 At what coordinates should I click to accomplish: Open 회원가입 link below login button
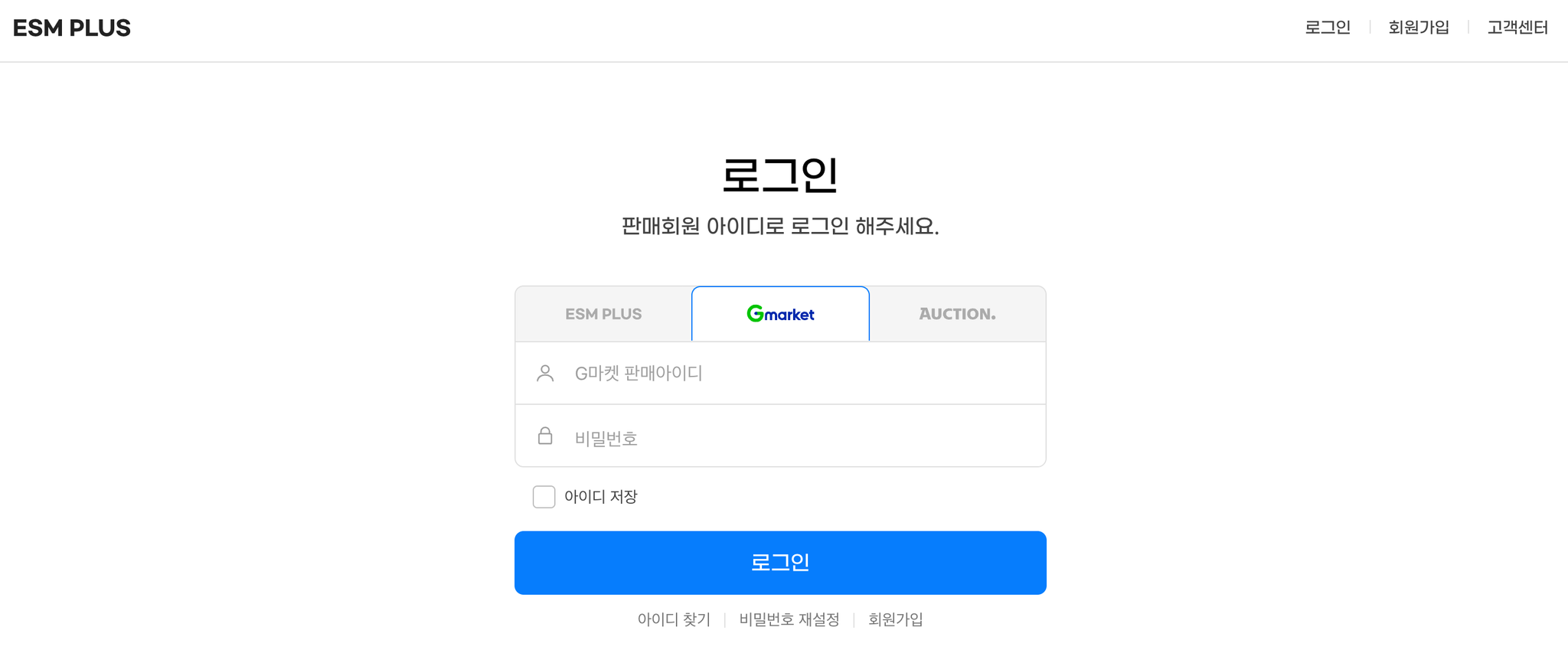[896, 619]
